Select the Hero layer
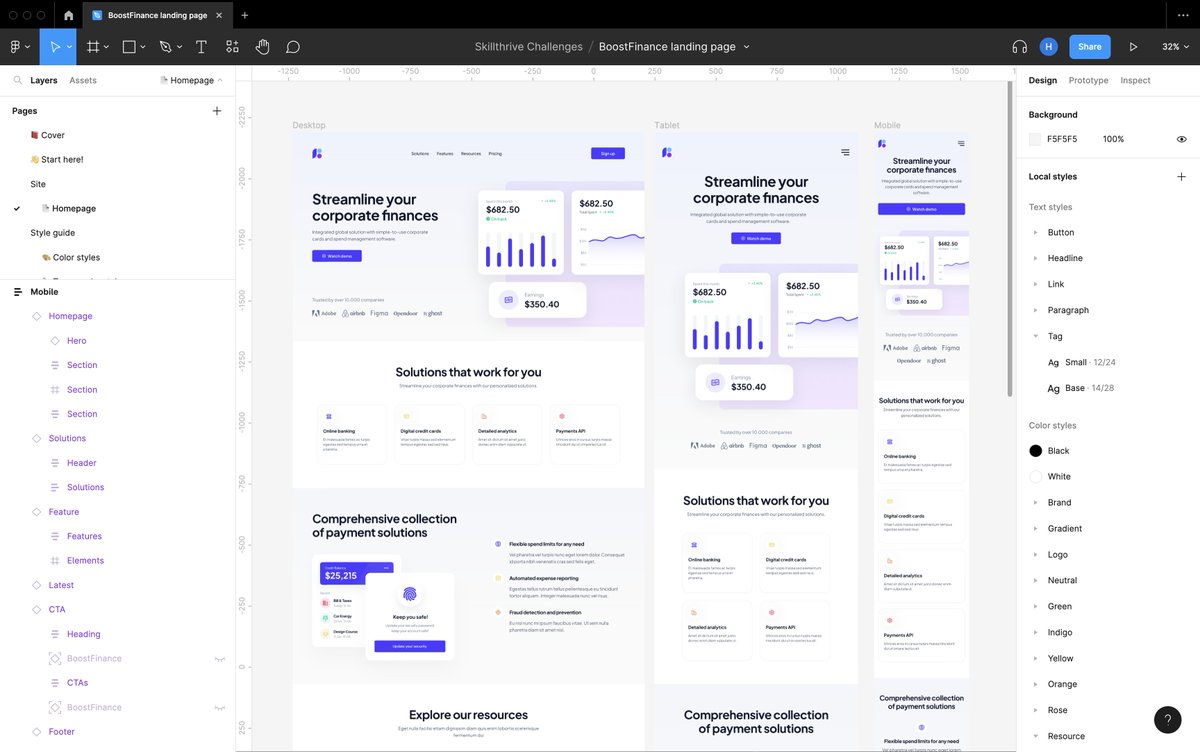 tap(77, 341)
